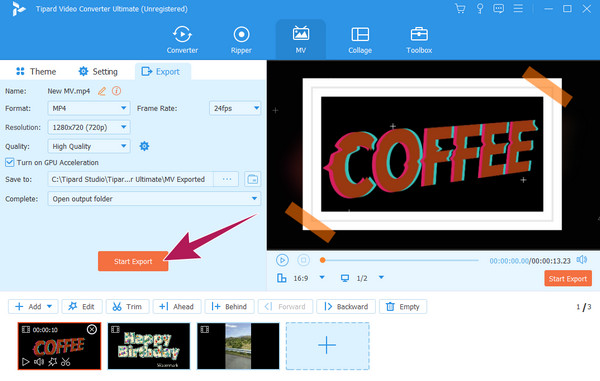Expand the Frame Rate 24fps dropdown
This screenshot has height=381, width=600.
click(235, 108)
